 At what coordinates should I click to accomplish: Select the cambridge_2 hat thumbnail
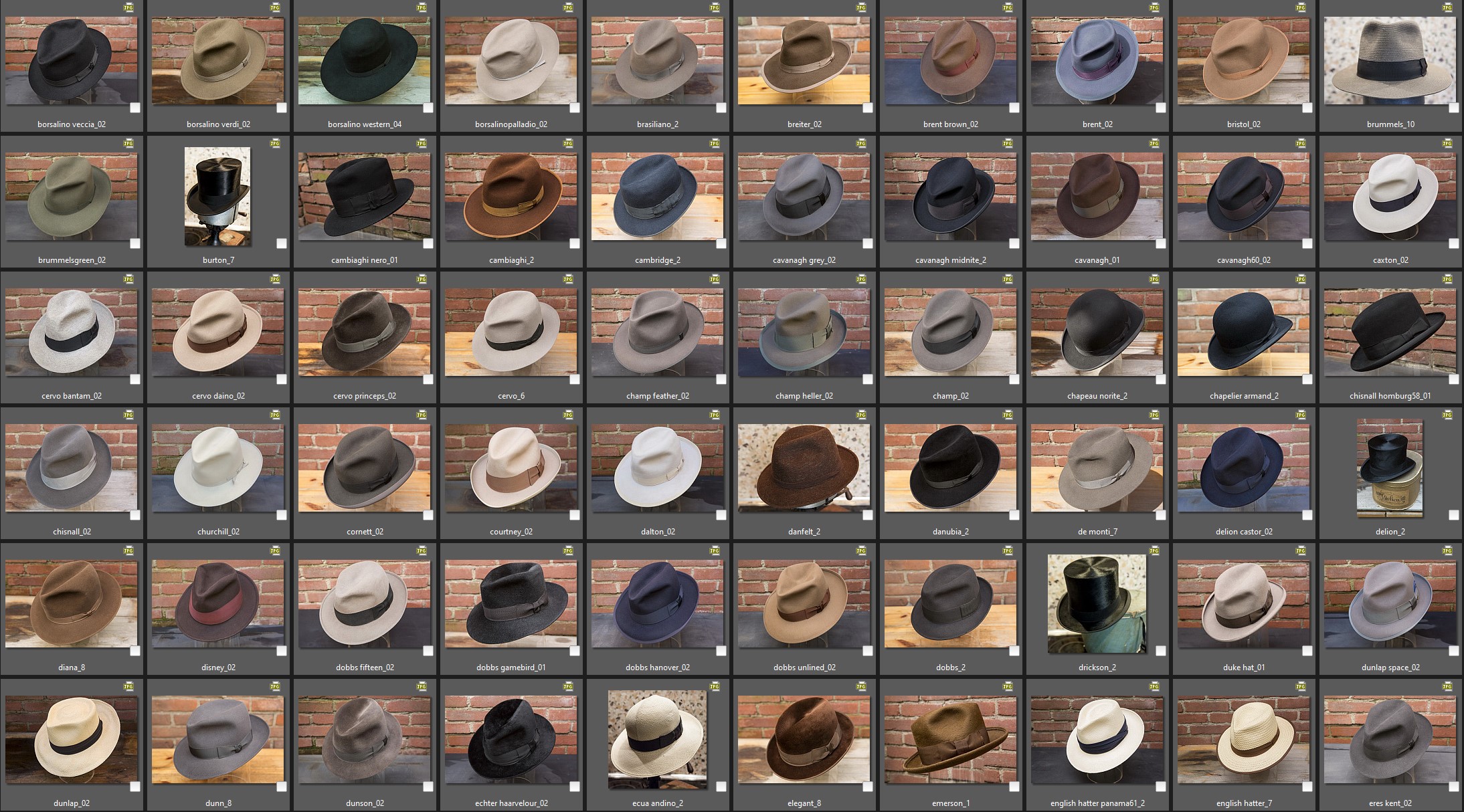coord(657,197)
